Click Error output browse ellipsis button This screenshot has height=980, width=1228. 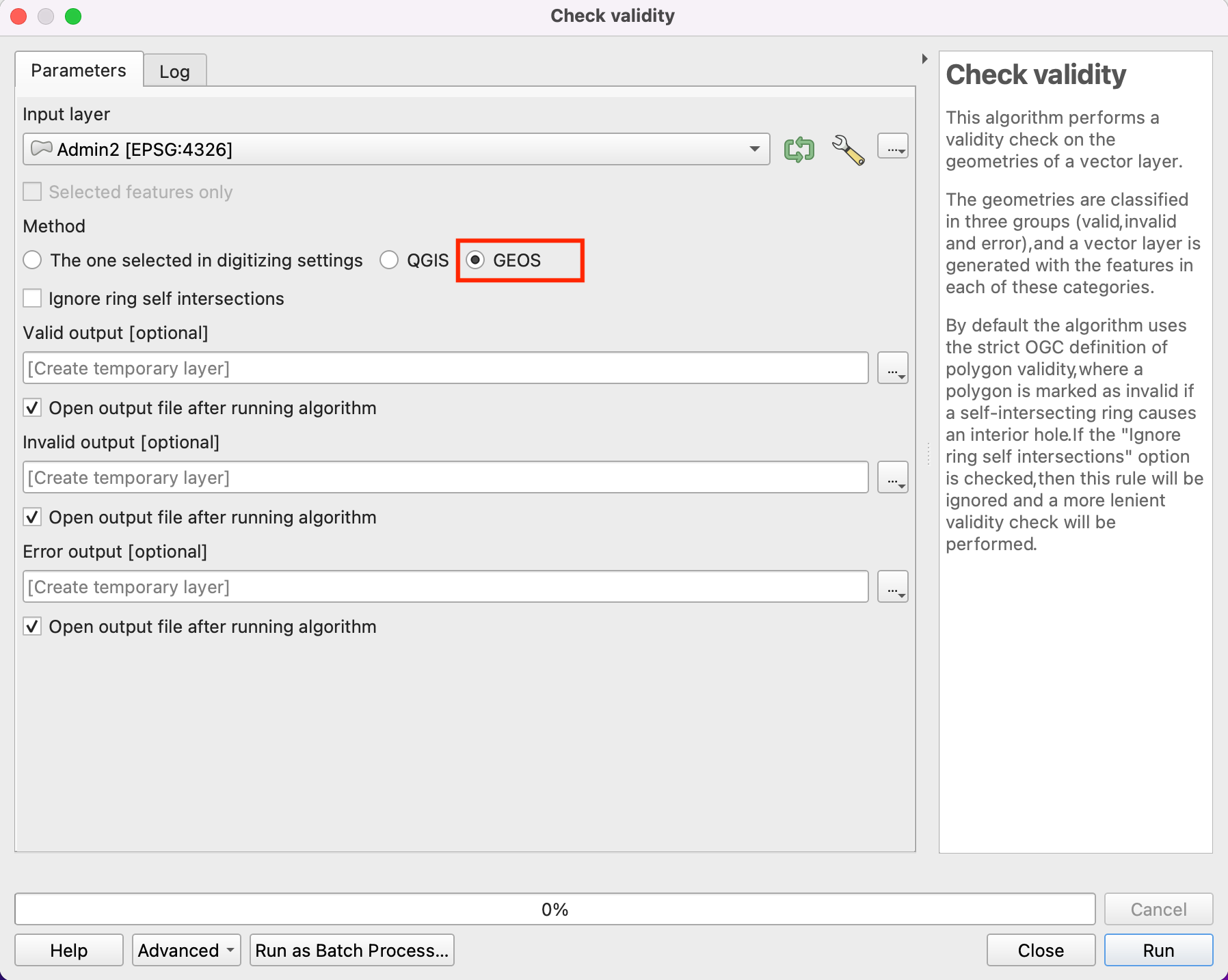892,587
